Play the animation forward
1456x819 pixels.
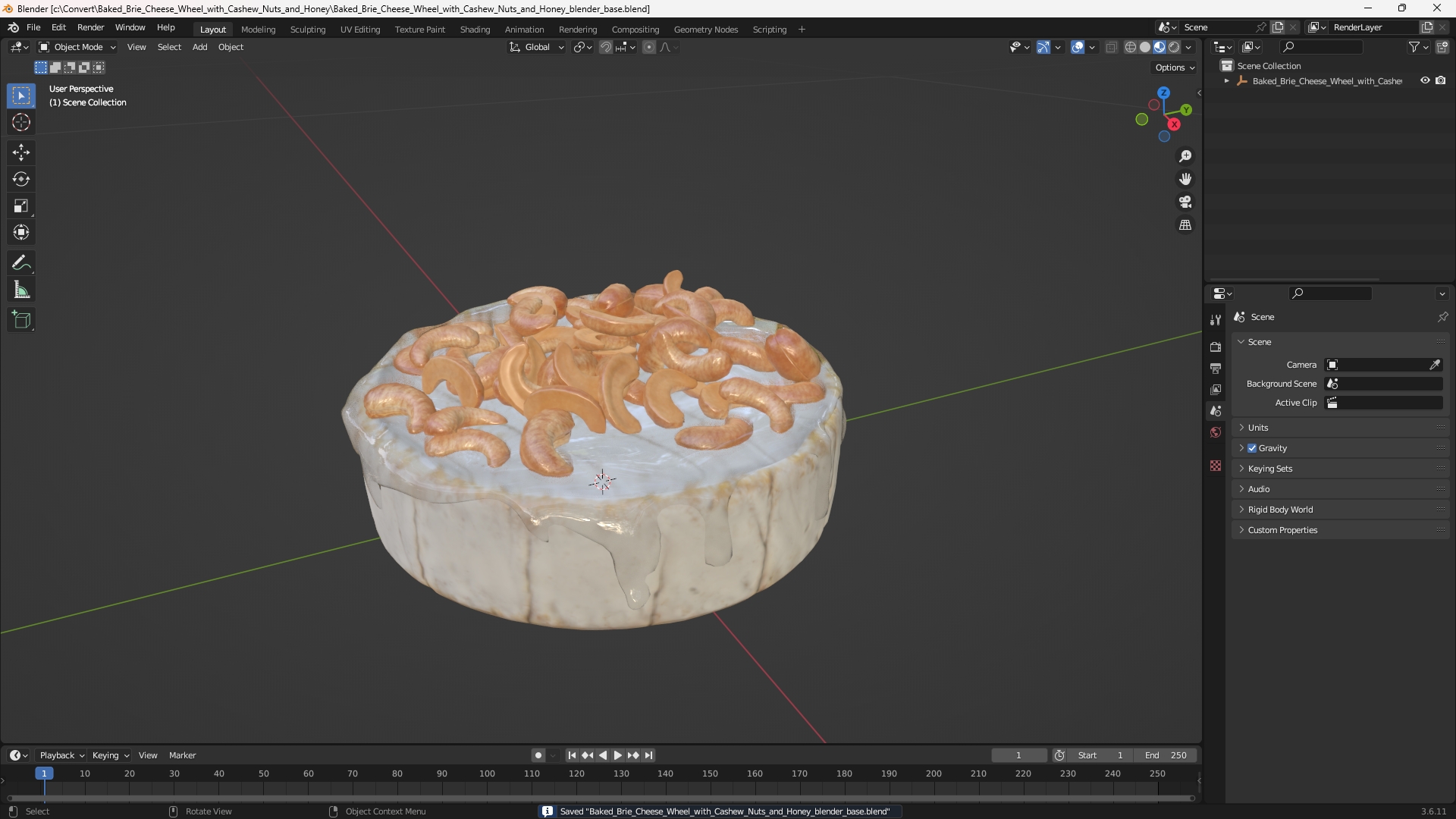pyautogui.click(x=617, y=755)
